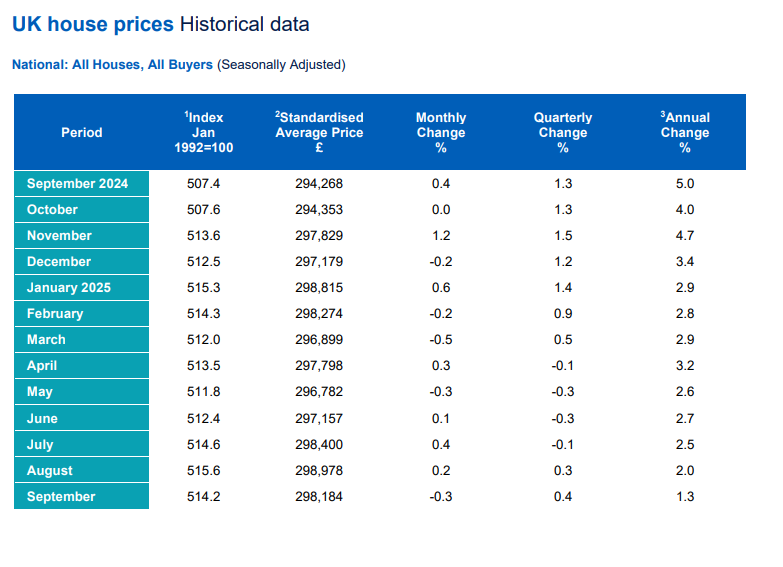
Task: Click the 'UK house prices' title heading
Action: tap(93, 24)
